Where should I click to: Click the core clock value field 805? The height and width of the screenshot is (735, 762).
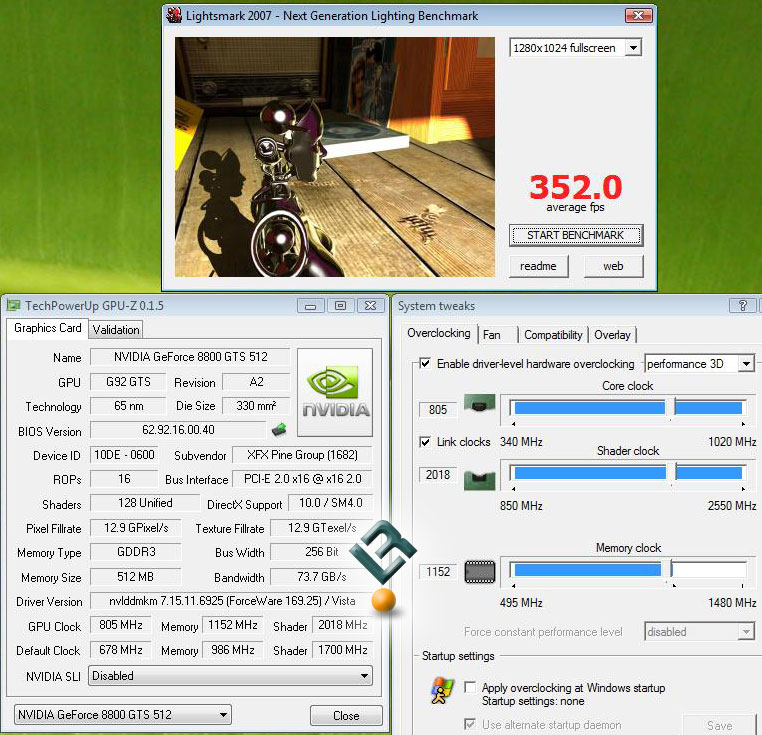point(438,410)
